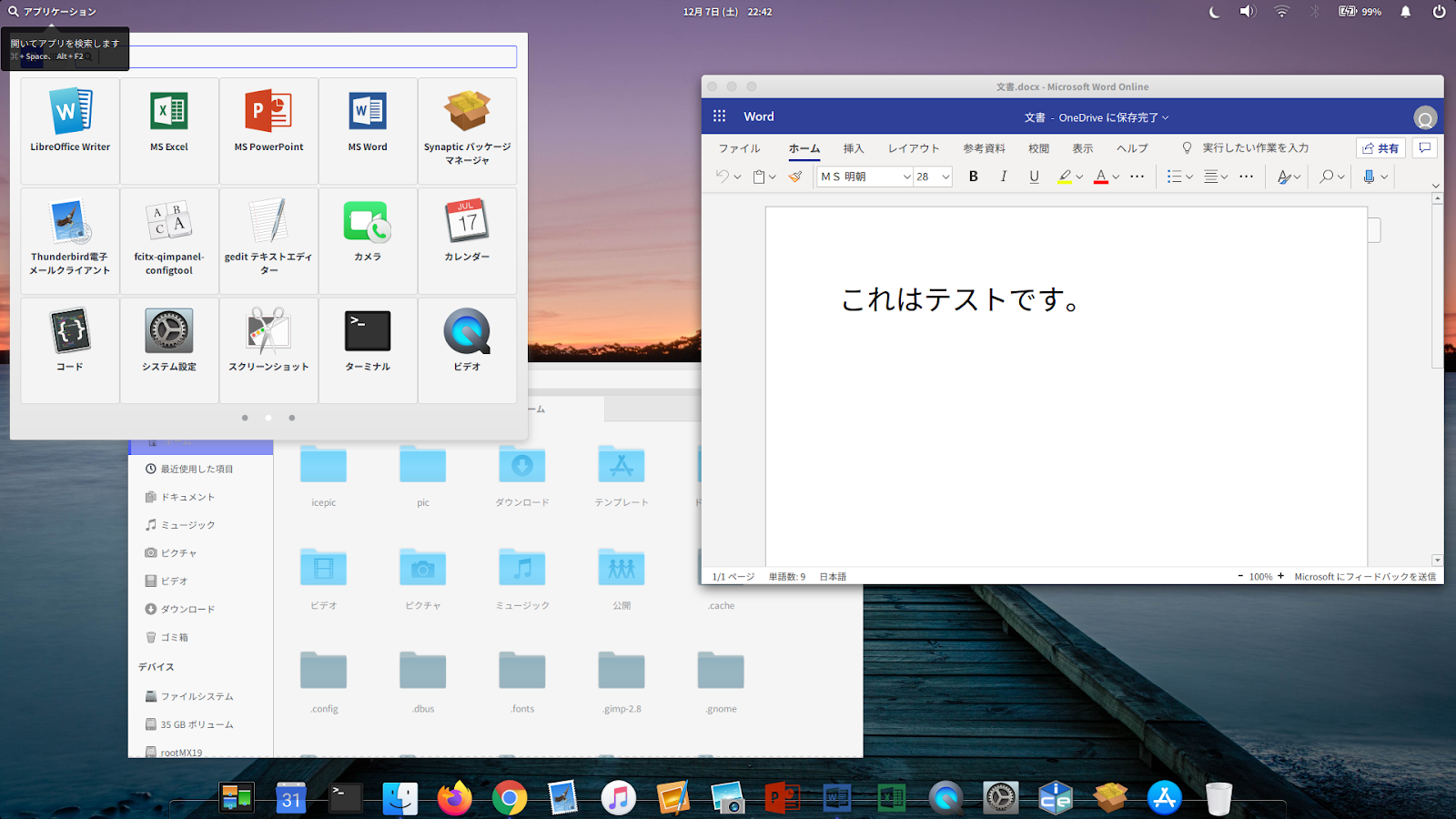Expand the bullet list style arrow

tap(1189, 177)
